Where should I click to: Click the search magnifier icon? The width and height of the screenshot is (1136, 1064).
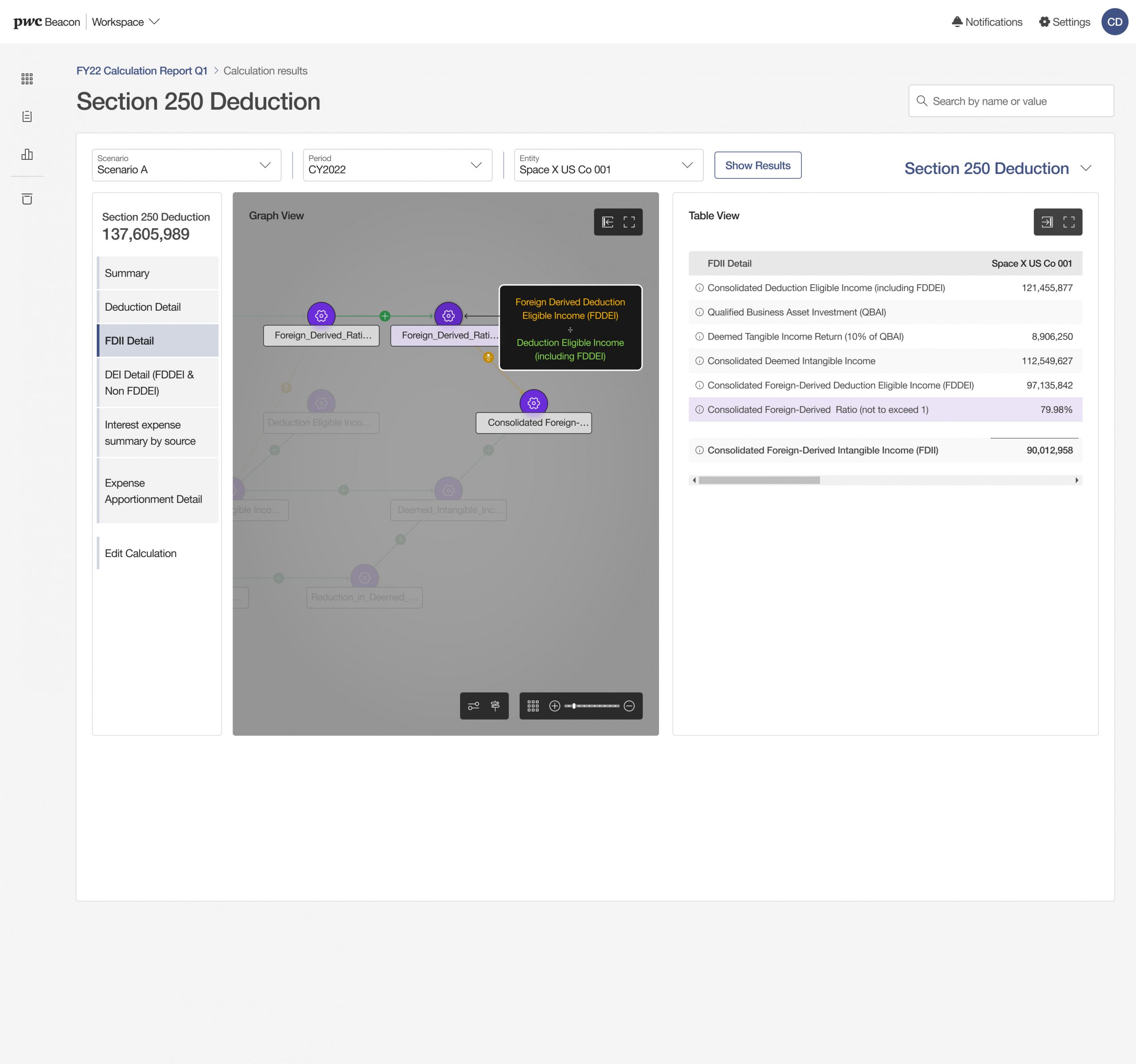pos(922,101)
